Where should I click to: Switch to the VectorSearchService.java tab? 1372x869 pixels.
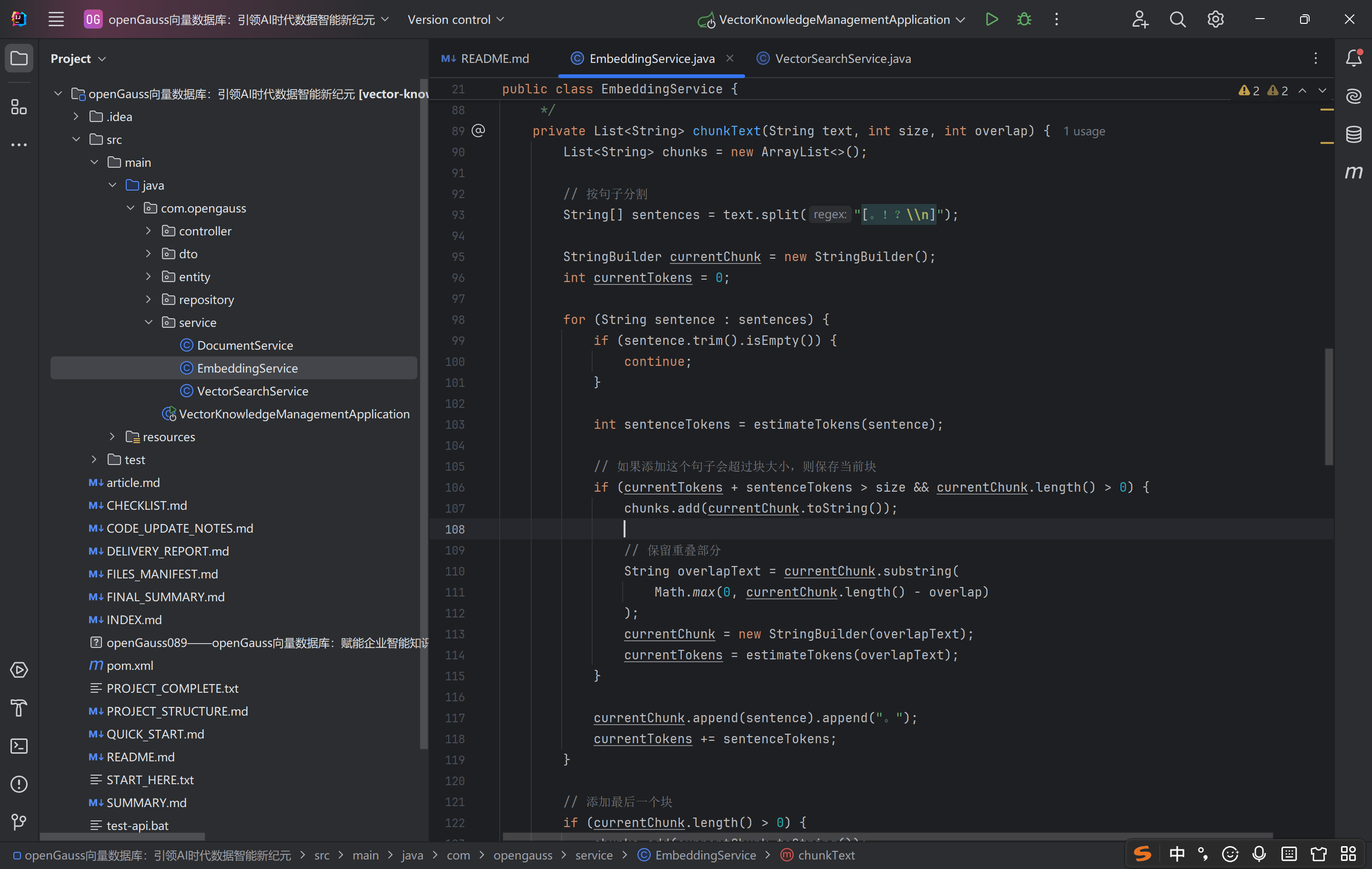tap(842, 59)
